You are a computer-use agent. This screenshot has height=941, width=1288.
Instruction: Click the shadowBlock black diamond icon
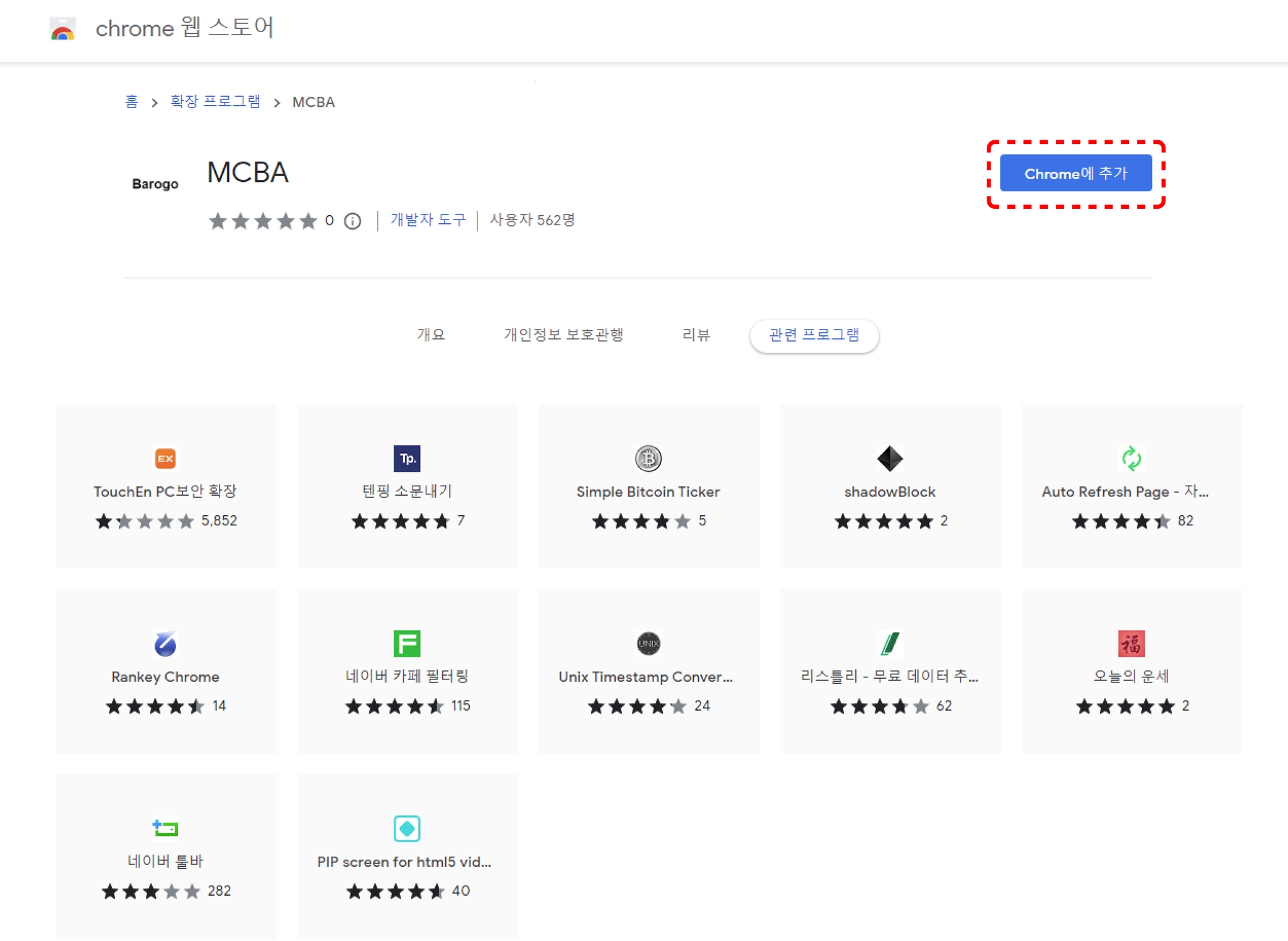(x=889, y=458)
